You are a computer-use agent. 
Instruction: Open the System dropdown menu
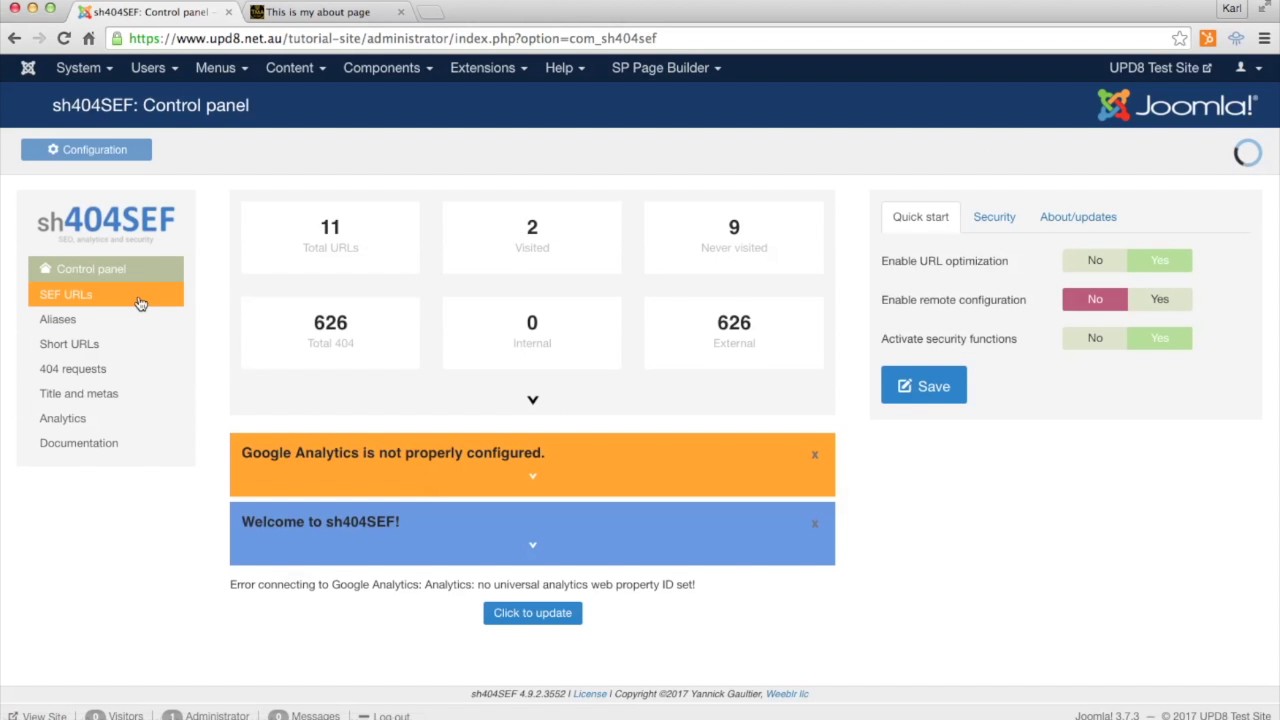tap(84, 68)
